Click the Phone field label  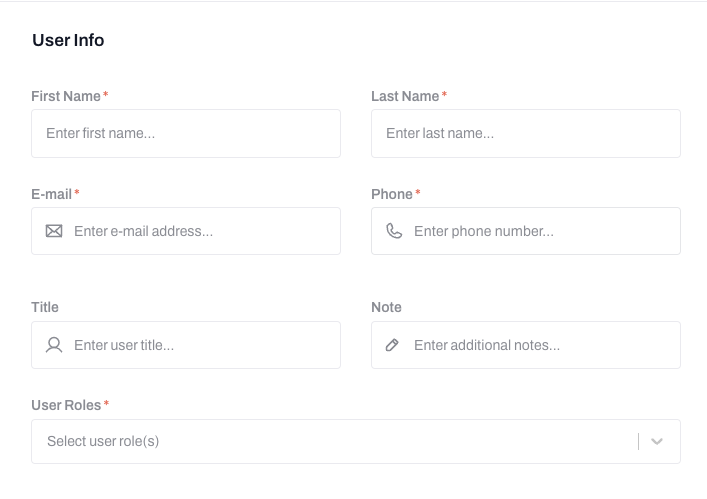click(392, 194)
